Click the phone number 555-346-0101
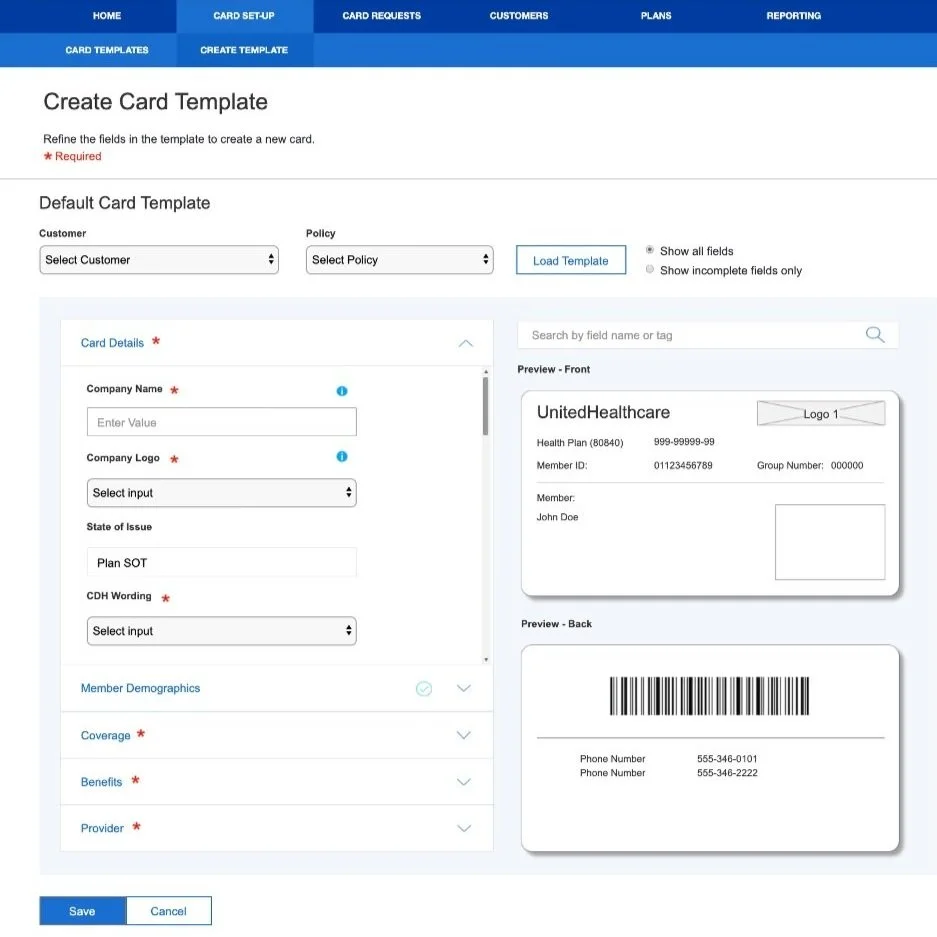Image resolution: width=937 pixels, height=937 pixels. tap(727, 759)
